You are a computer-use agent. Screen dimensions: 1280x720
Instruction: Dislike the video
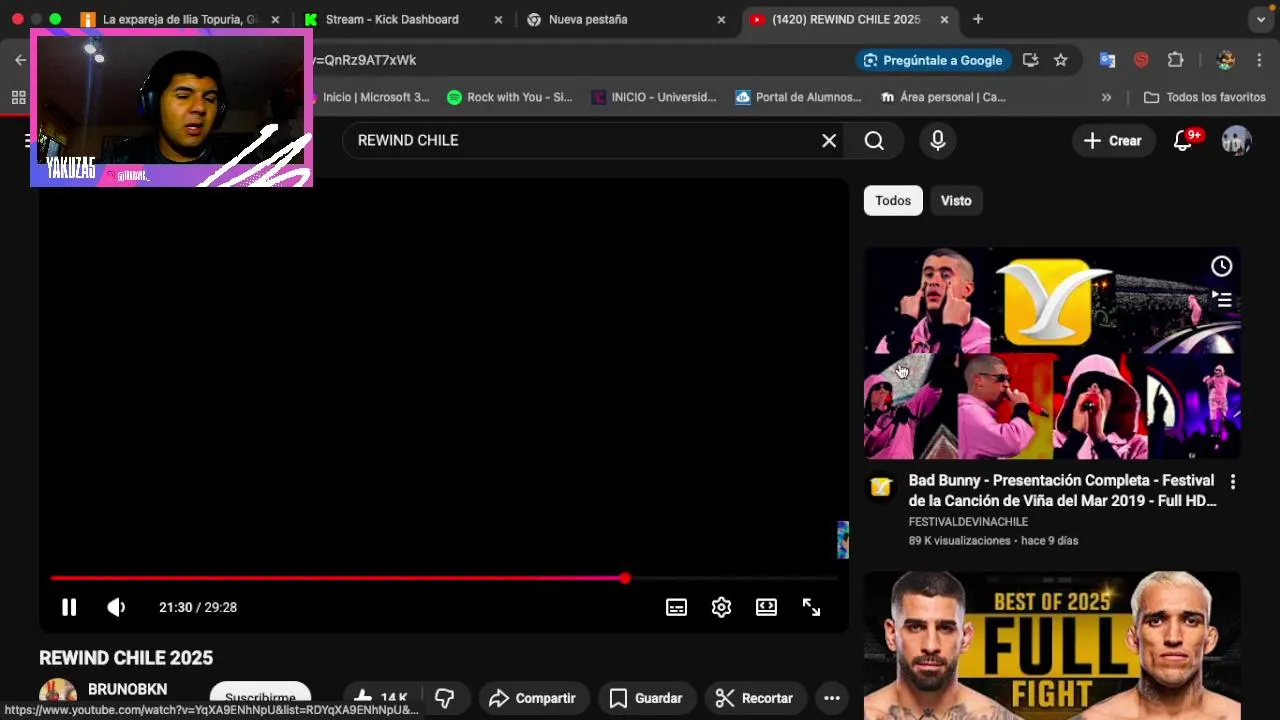[x=445, y=698]
